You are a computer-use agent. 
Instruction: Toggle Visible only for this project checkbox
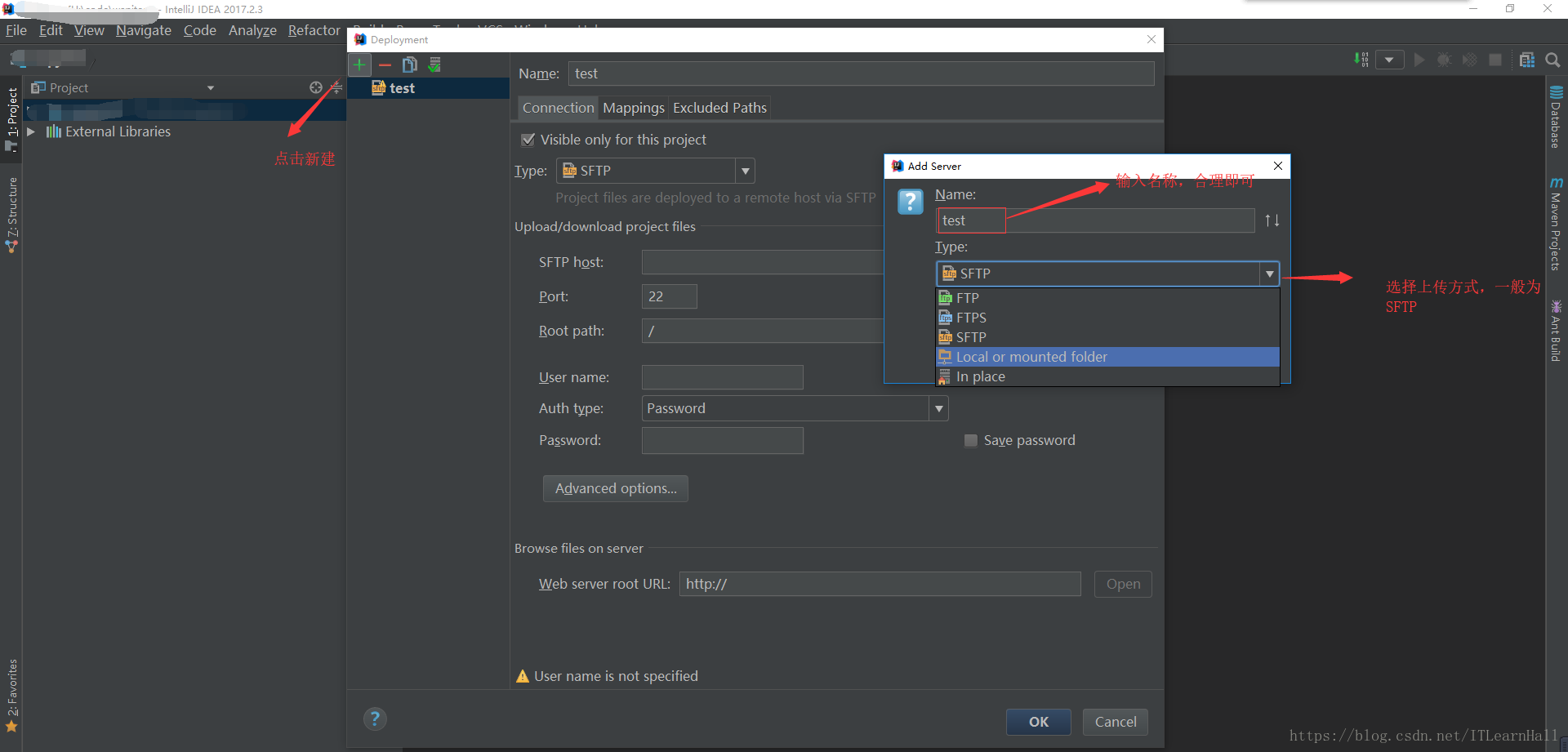pos(528,140)
